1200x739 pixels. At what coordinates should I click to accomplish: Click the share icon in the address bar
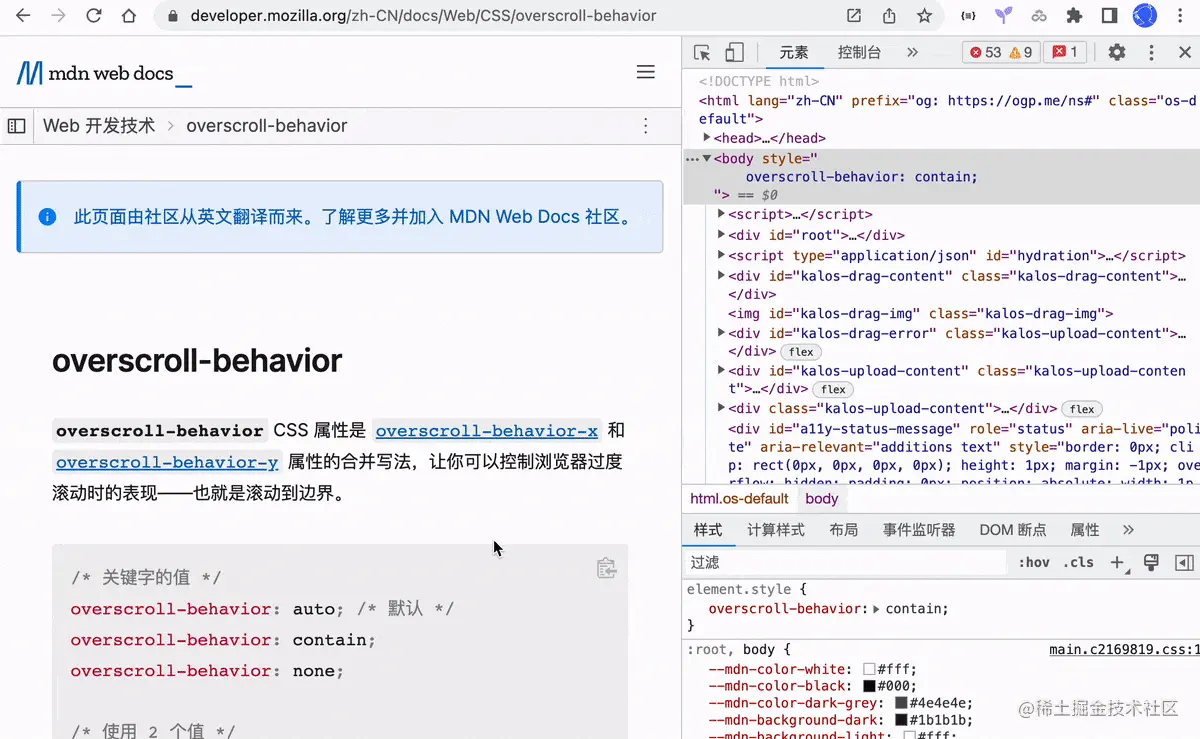click(x=889, y=16)
